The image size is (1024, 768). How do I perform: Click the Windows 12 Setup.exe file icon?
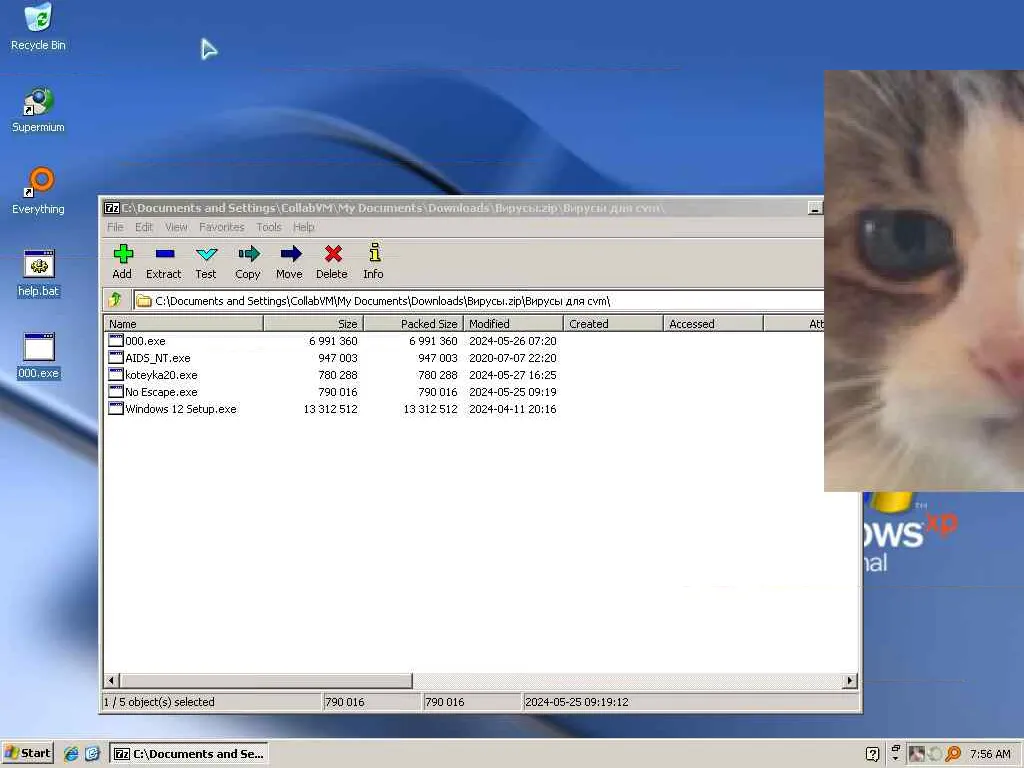pyautogui.click(x=116, y=408)
